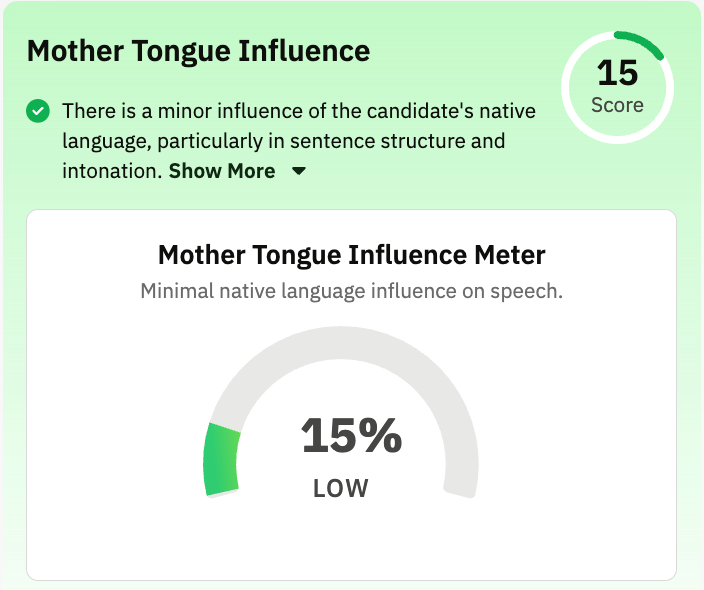Viewport: 704px width, 590px height.
Task: Click the green segment of the gauge
Action: click(222, 460)
